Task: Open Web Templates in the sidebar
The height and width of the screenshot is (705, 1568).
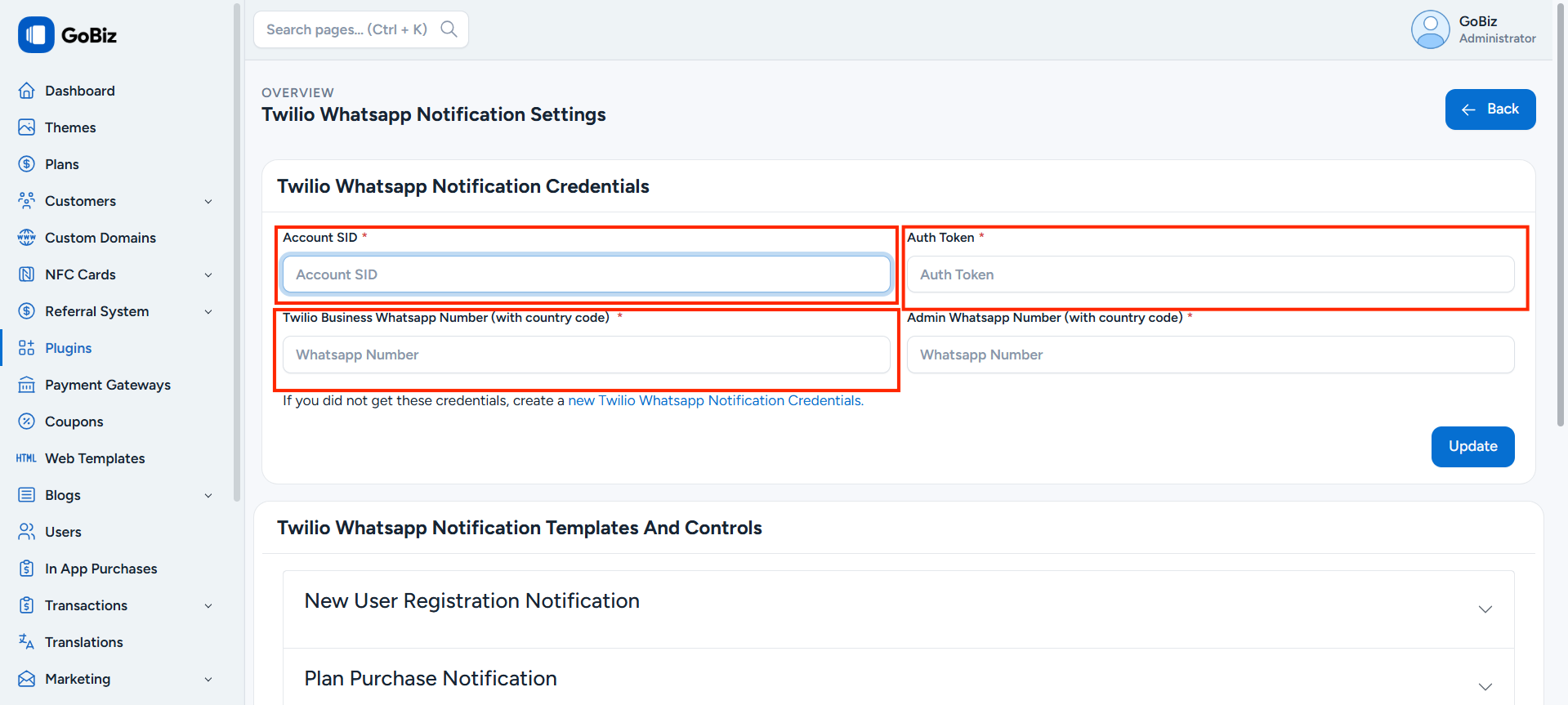Action: (95, 458)
